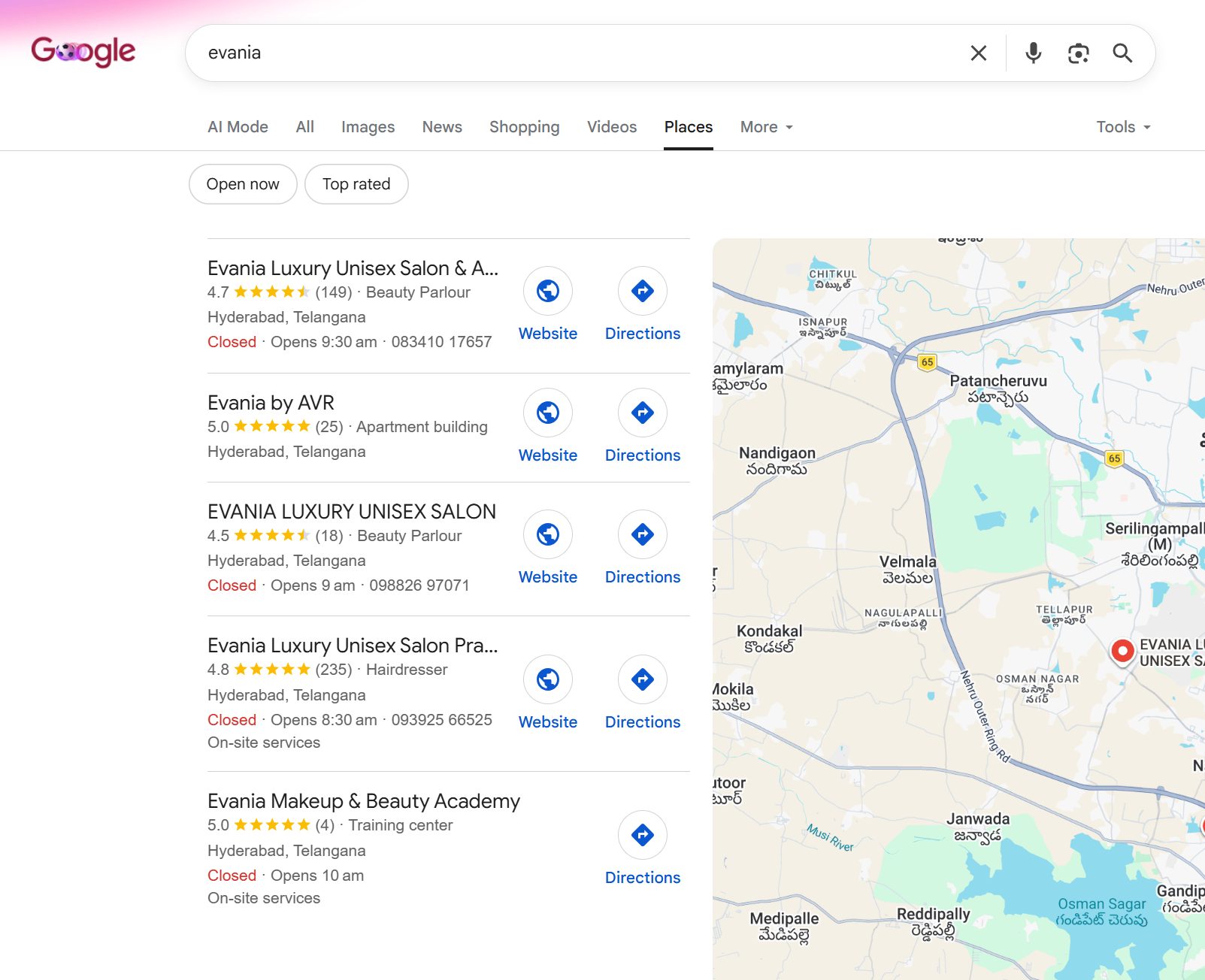The width and height of the screenshot is (1205, 980).
Task: Open Website globe icon for Evania Luxury Unisex Salon Pra...
Action: pyautogui.click(x=548, y=679)
